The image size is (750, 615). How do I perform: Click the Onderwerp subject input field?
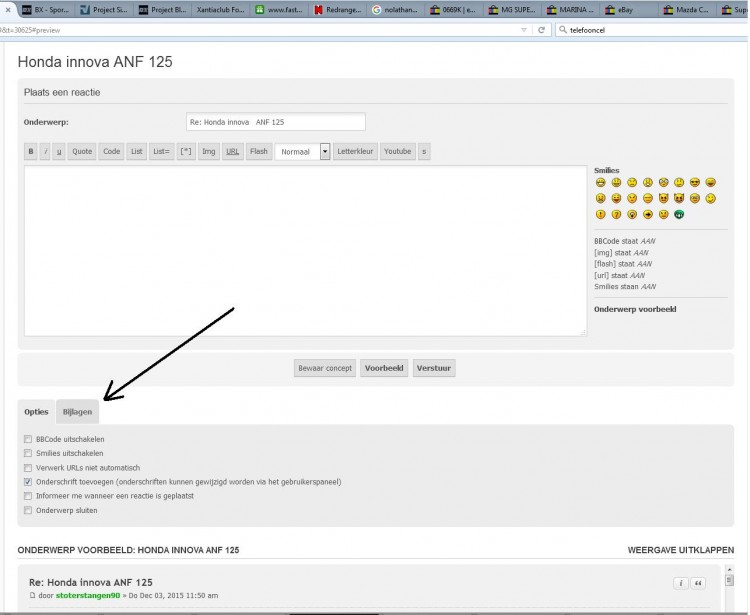point(276,122)
